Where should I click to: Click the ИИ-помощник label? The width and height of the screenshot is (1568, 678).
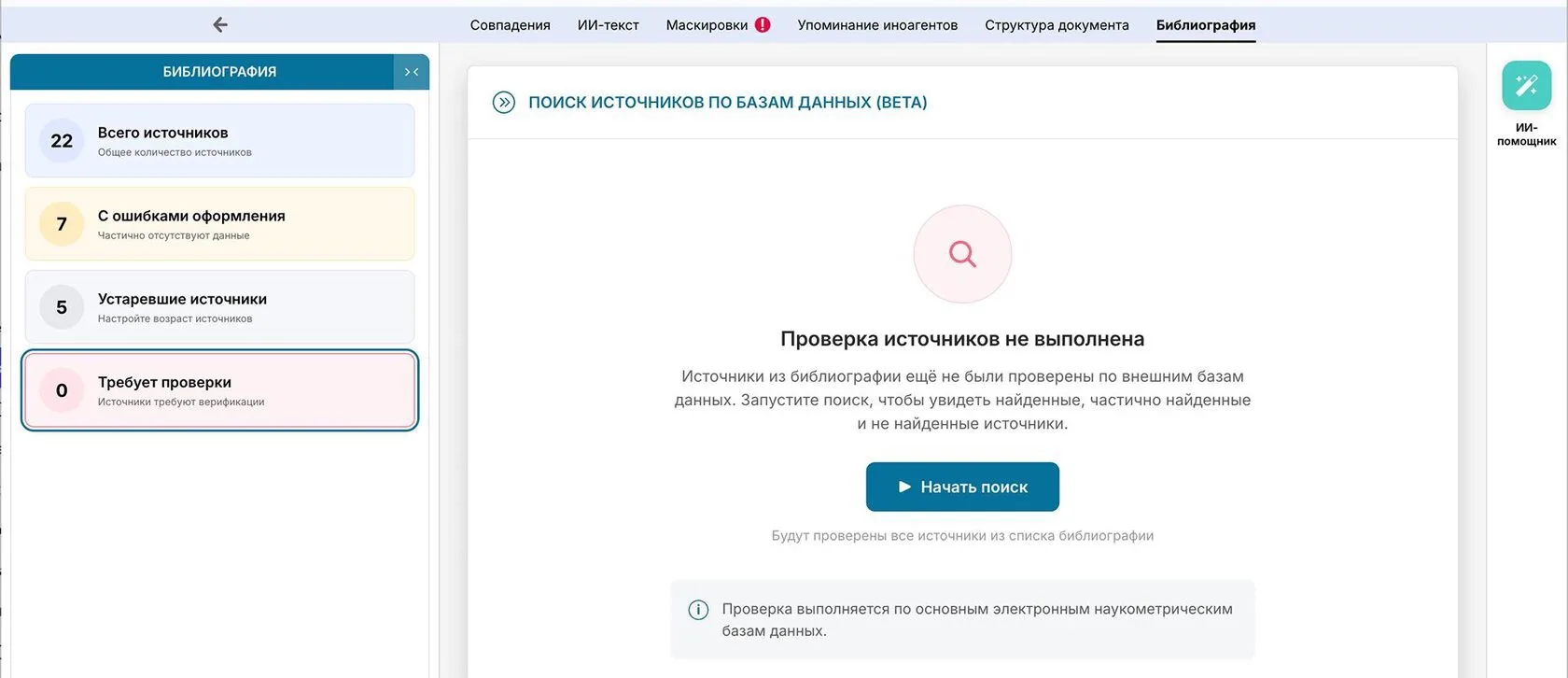coord(1526,134)
